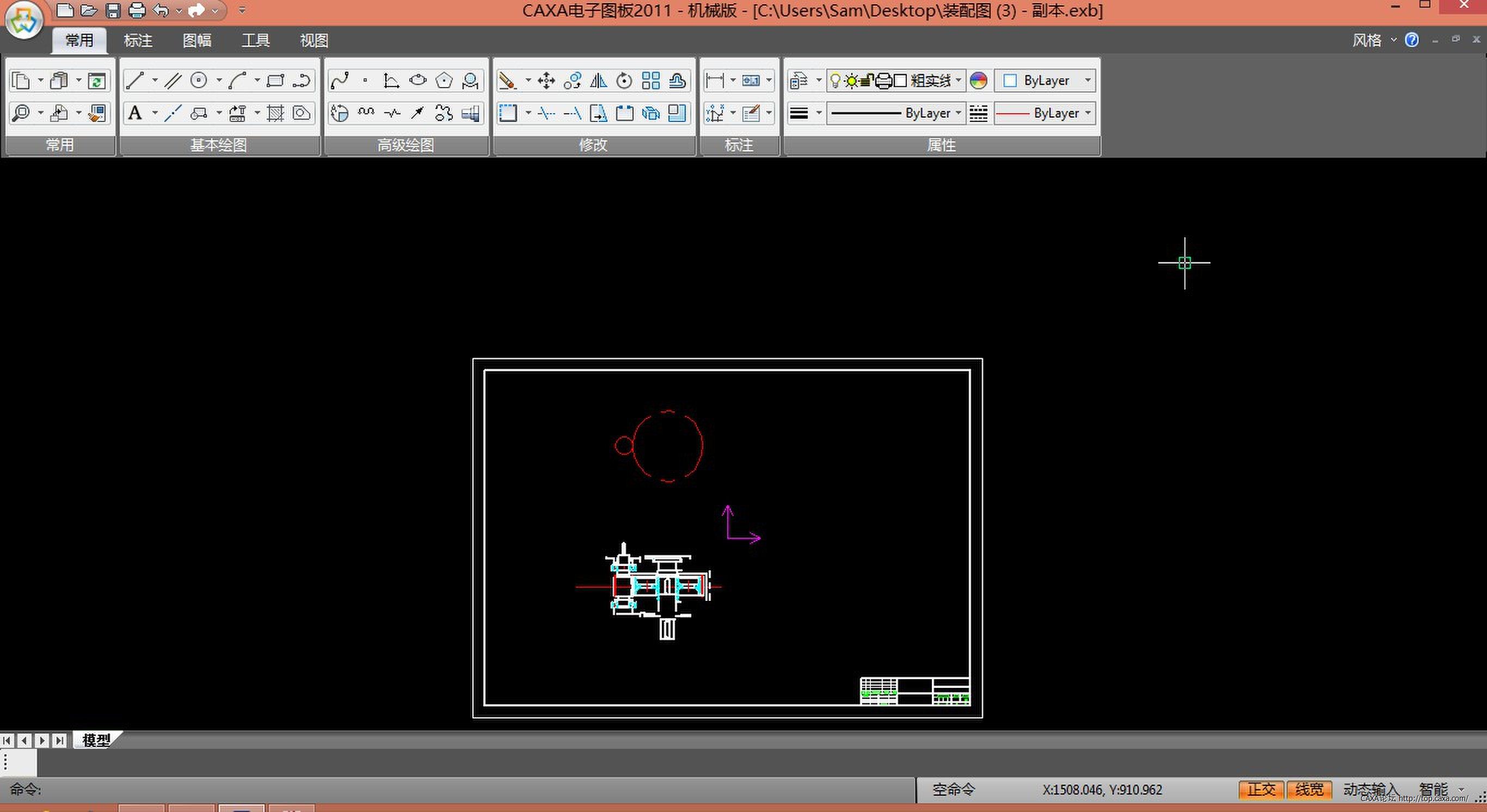Select the Circle drawing tool

199,80
